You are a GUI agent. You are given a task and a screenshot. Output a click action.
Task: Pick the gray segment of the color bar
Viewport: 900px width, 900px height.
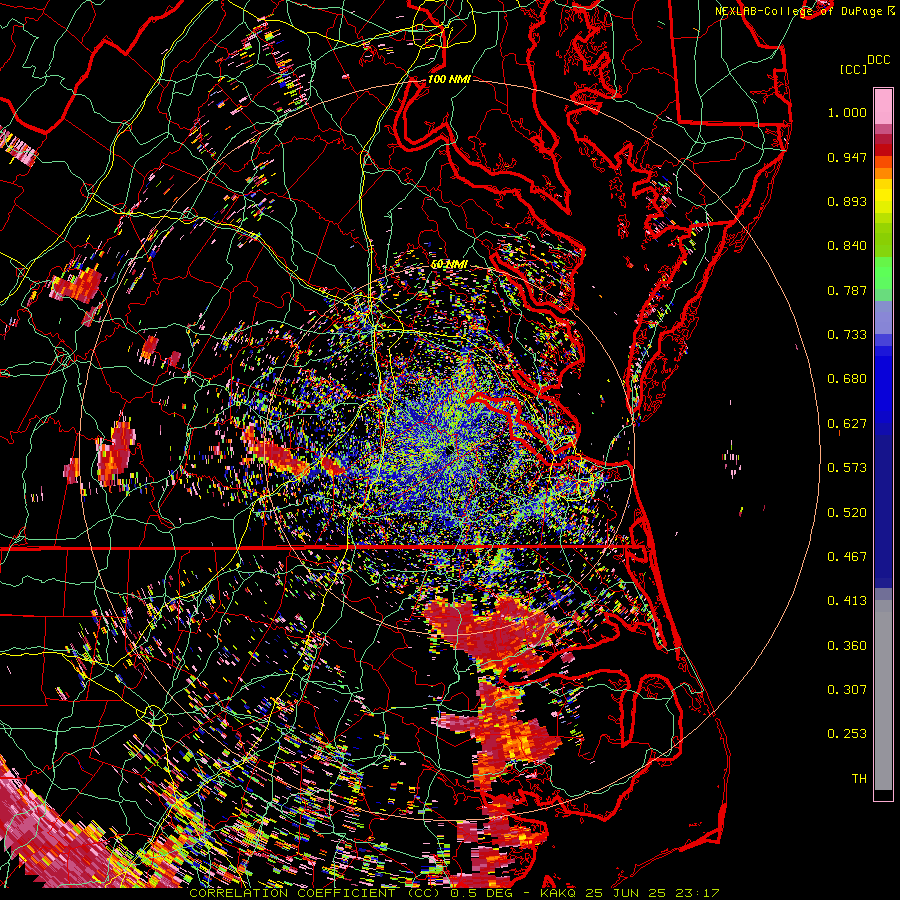(883, 695)
